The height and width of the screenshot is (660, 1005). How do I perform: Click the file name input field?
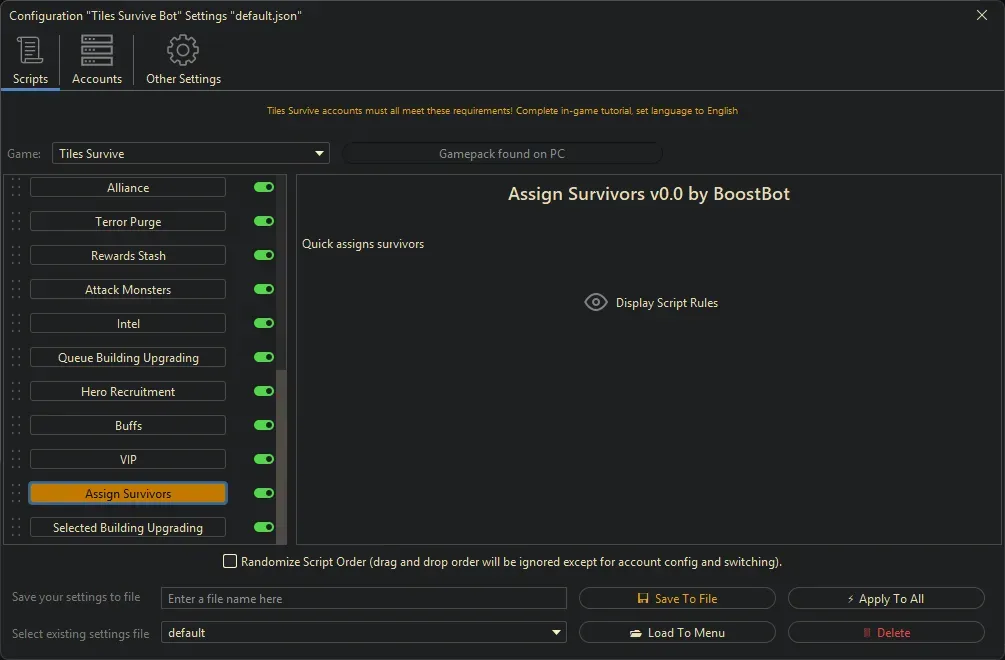[363, 599]
